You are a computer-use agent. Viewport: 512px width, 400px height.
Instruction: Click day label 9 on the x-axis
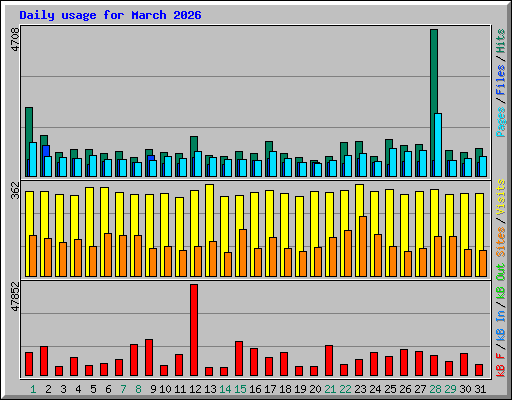pyautogui.click(x=153, y=389)
